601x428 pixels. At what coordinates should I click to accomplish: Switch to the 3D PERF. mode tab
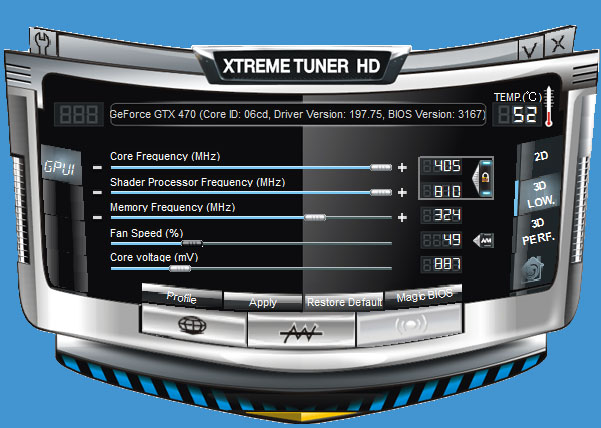click(x=538, y=232)
